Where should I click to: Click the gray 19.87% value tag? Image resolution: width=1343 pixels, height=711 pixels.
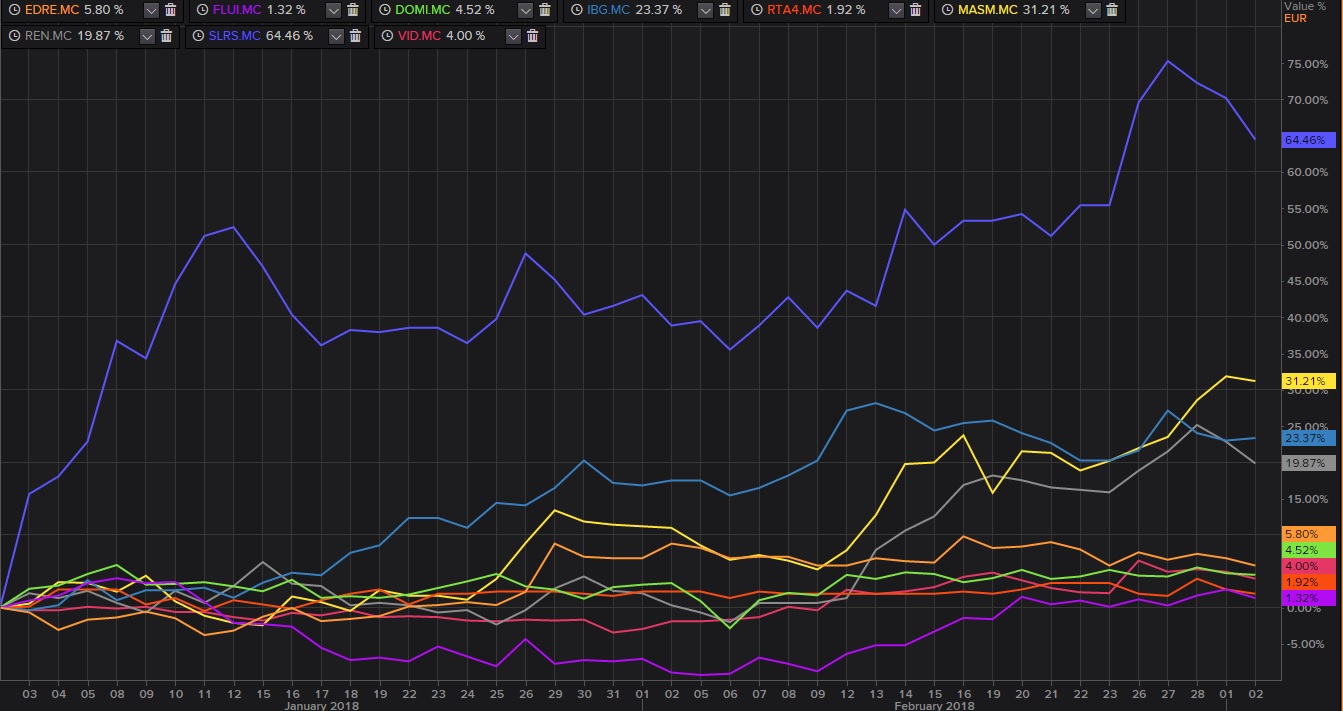[x=1307, y=463]
